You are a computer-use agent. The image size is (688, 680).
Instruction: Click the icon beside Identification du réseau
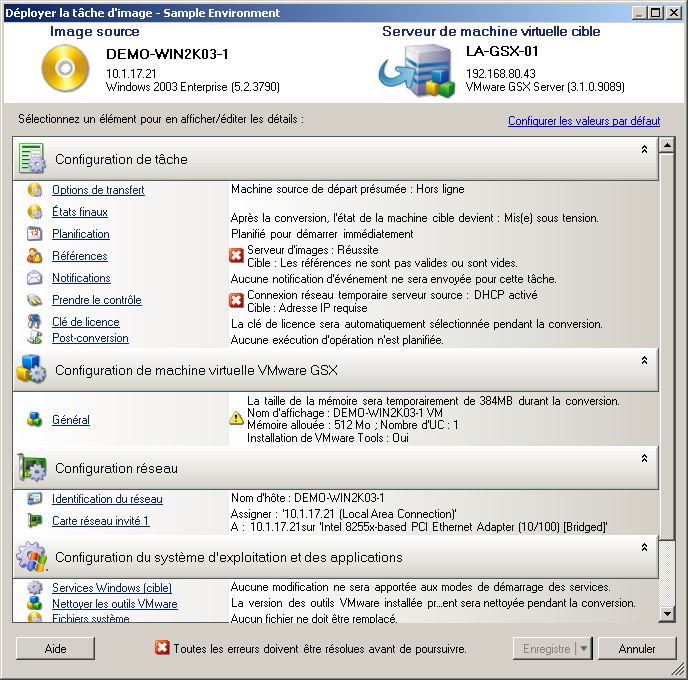pos(35,498)
